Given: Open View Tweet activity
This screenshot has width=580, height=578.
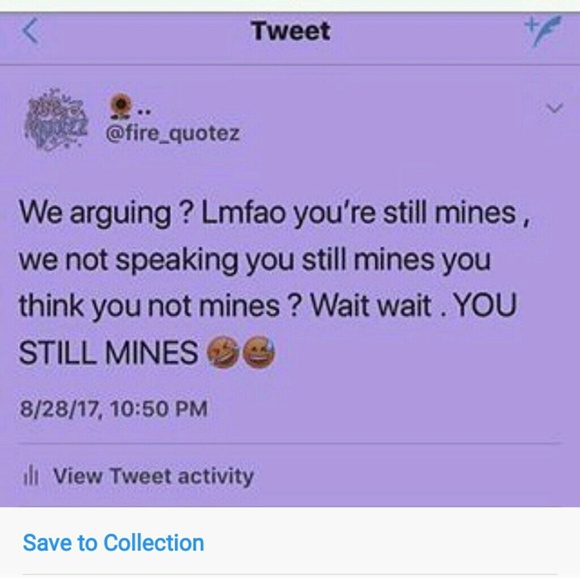Looking at the screenshot, I should [x=154, y=476].
